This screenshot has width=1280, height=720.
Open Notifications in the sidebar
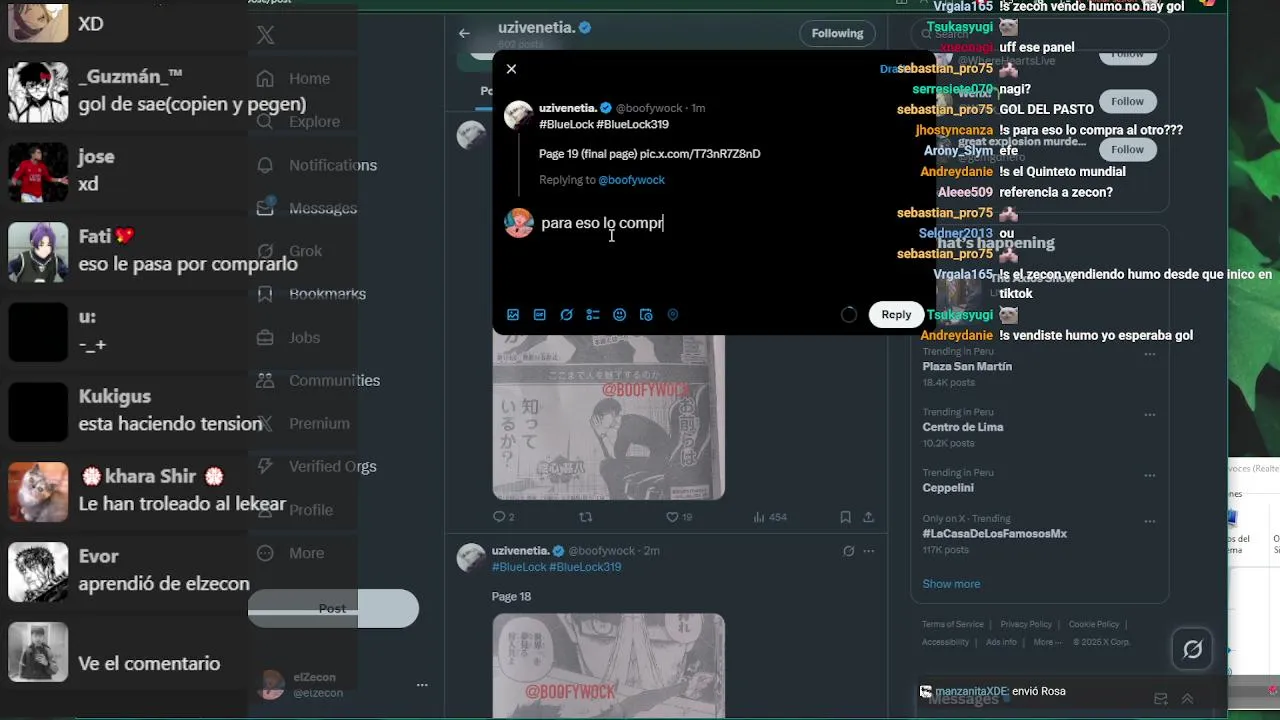point(316,165)
